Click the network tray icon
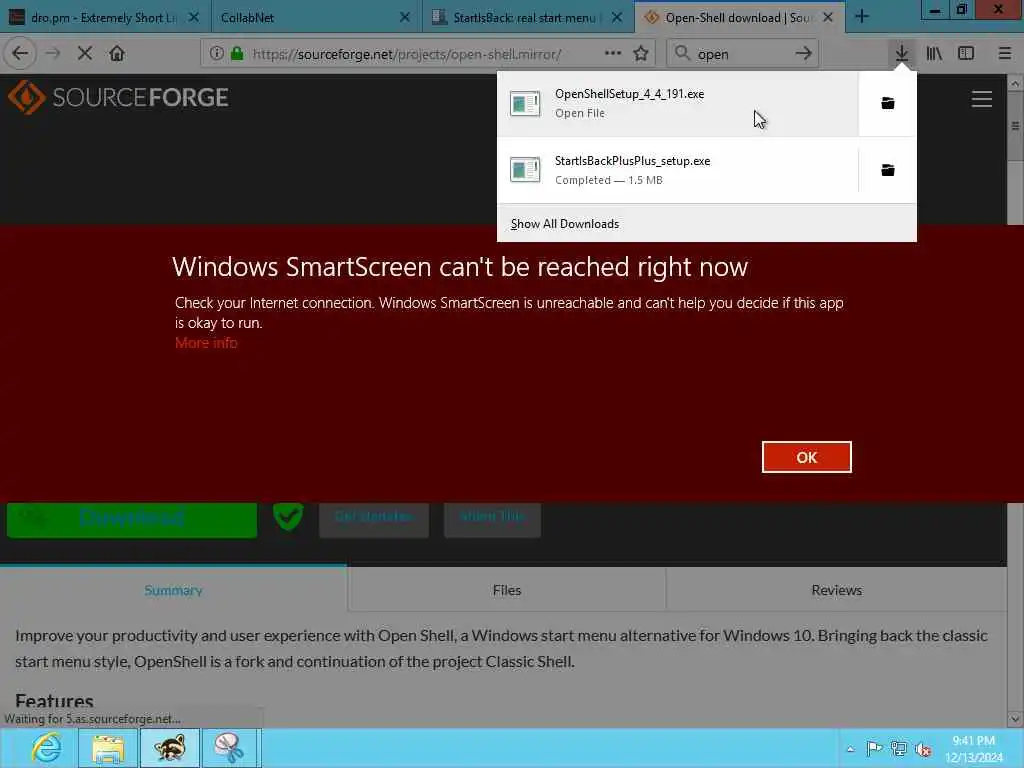This screenshot has width=1024, height=768. [899, 749]
